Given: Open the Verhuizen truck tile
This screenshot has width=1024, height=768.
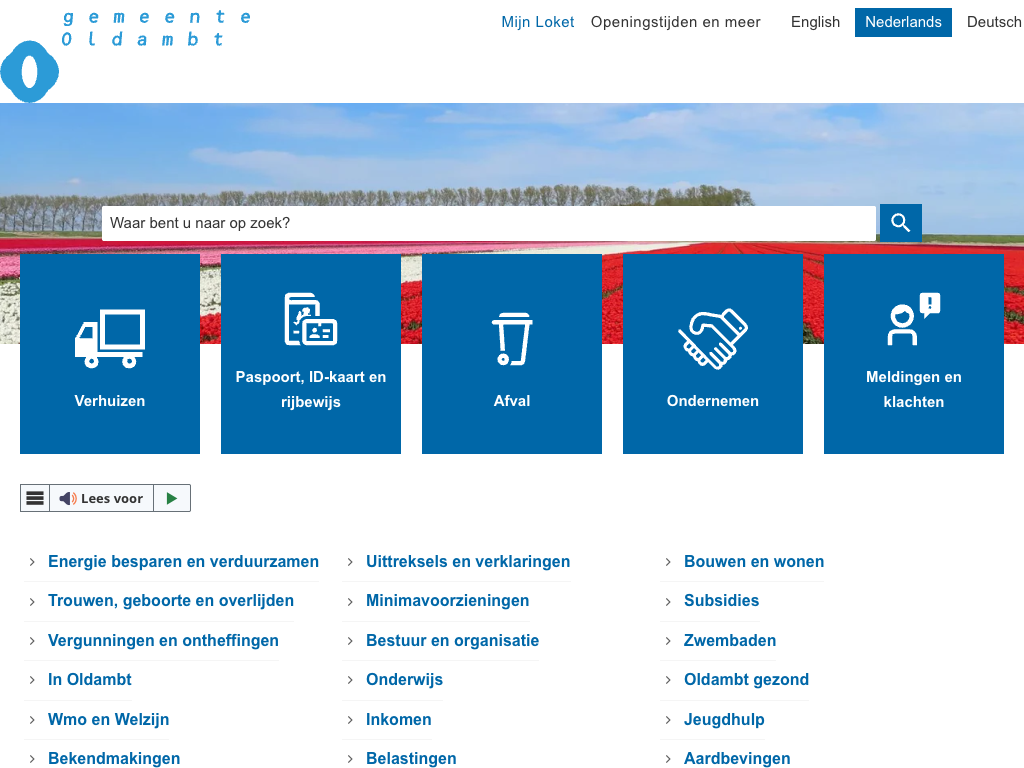Looking at the screenshot, I should [110, 354].
